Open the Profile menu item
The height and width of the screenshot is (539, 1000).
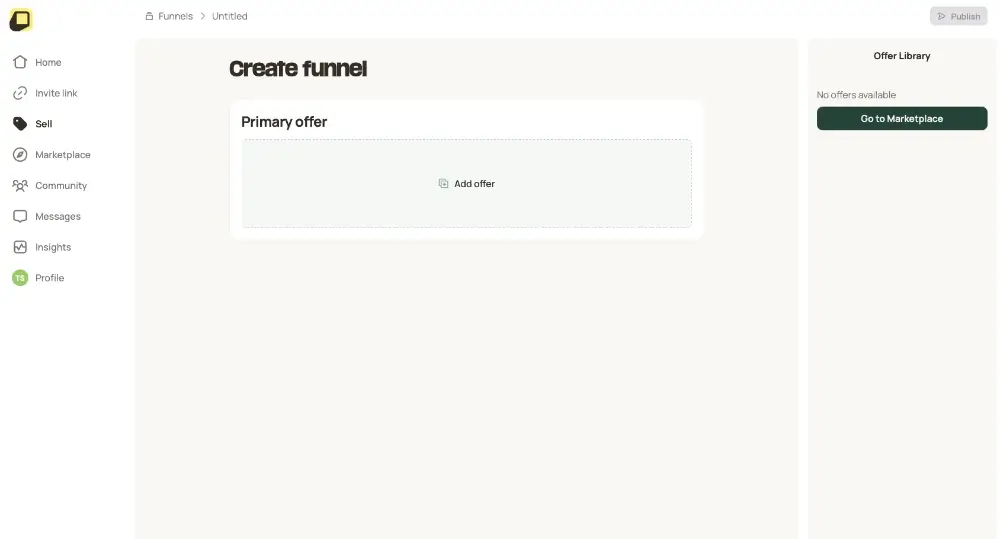pyautogui.click(x=49, y=278)
